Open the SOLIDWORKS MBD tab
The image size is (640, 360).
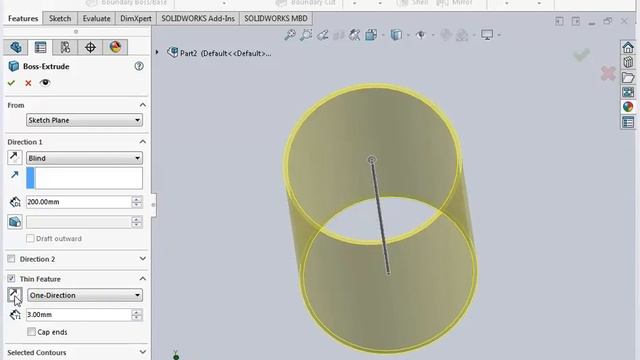(x=276, y=19)
